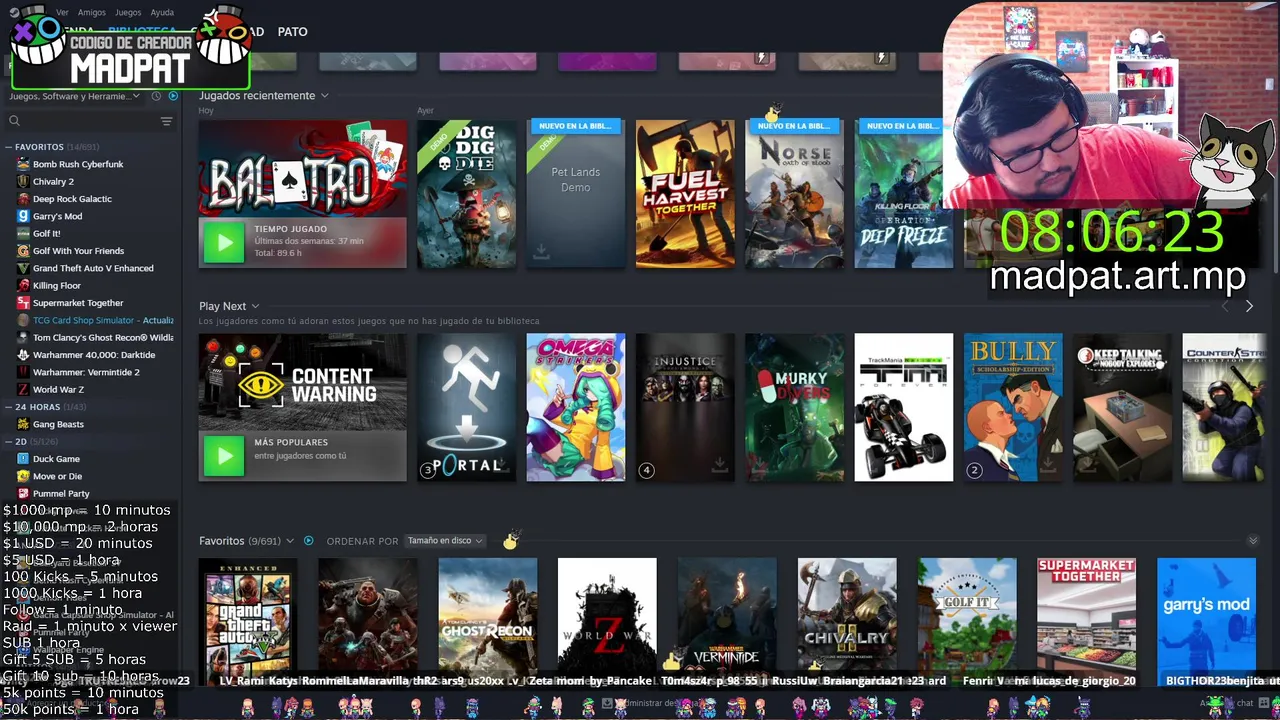Open the Jugados recientemente shelf dropdown
The image size is (1280, 720).
[x=324, y=96]
